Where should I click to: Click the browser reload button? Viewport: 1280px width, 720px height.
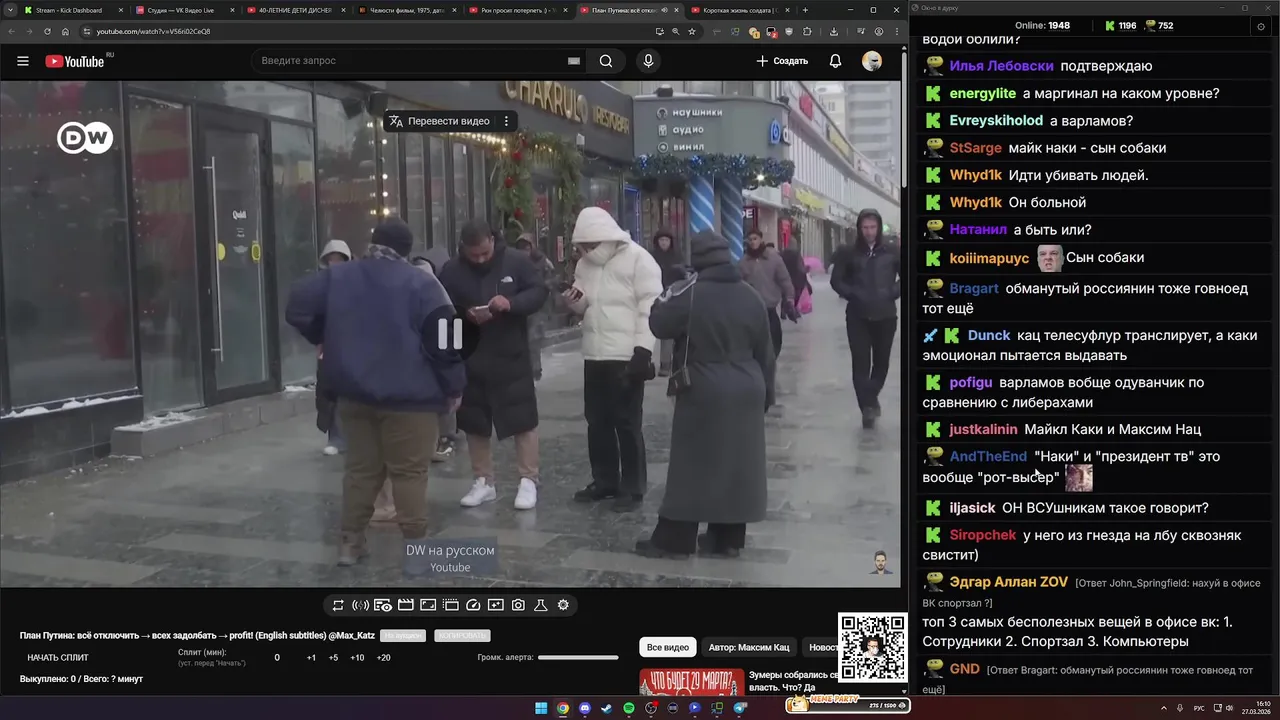[45, 31]
